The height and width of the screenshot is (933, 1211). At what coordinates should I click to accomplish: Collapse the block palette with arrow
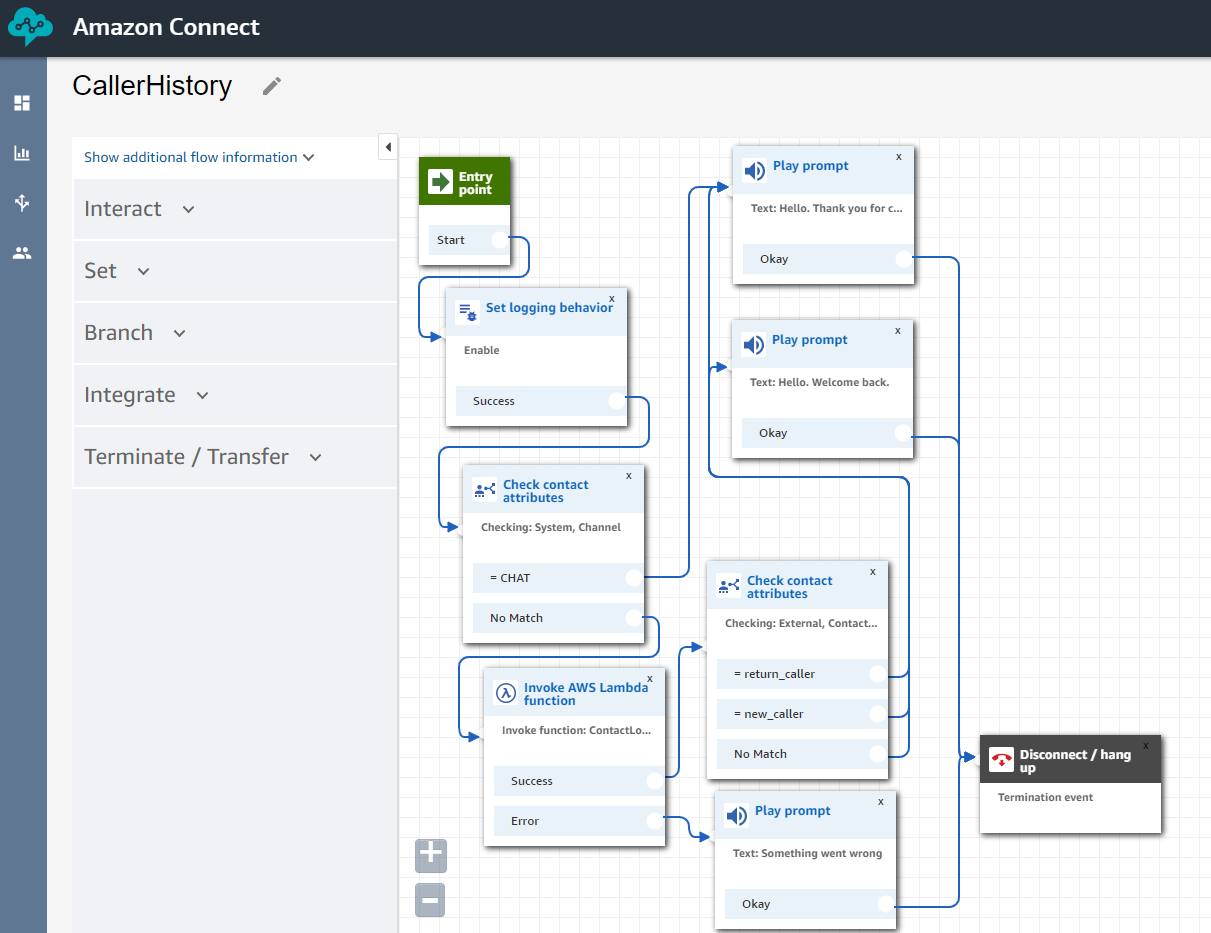tap(388, 147)
